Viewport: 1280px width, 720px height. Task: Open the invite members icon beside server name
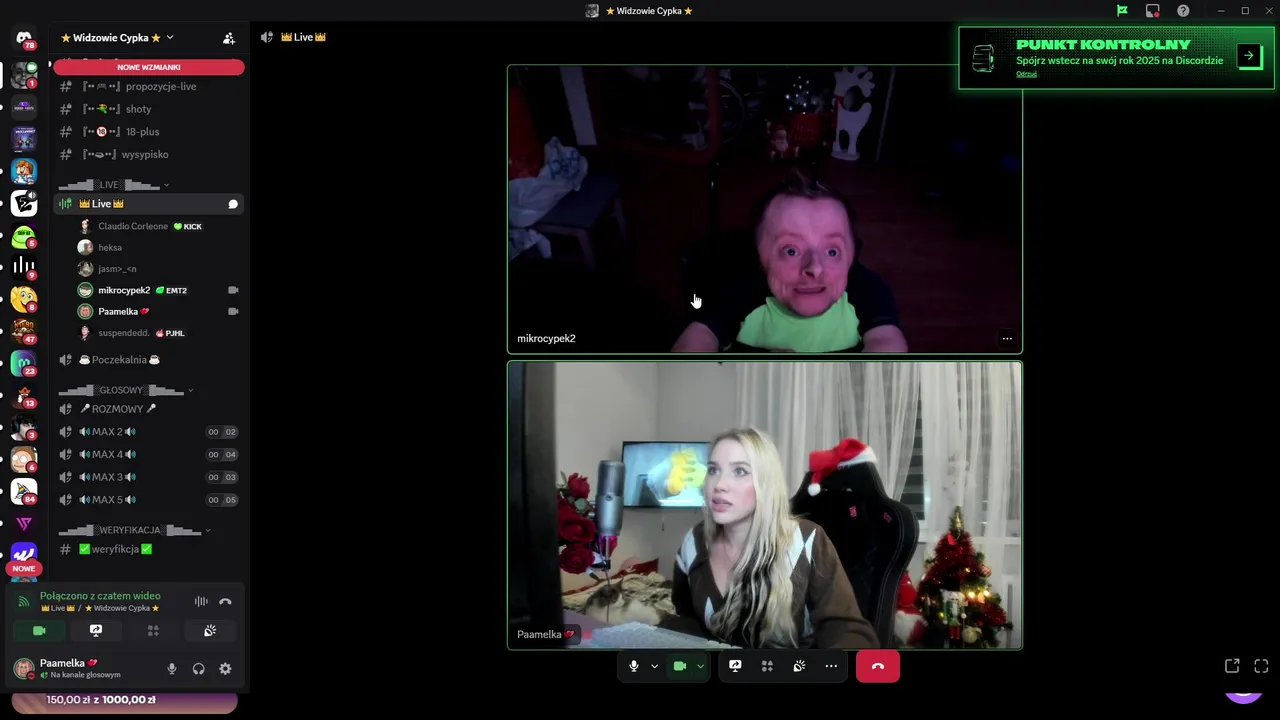229,38
